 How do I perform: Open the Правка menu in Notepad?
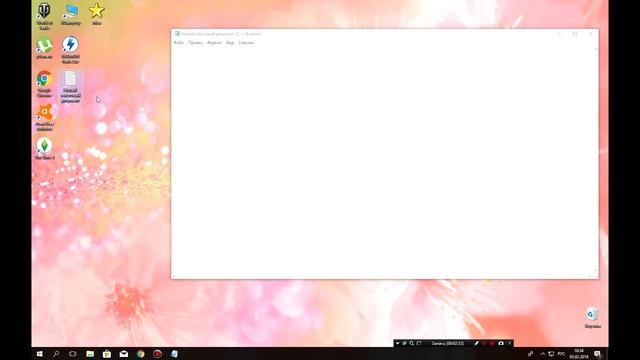(x=195, y=42)
